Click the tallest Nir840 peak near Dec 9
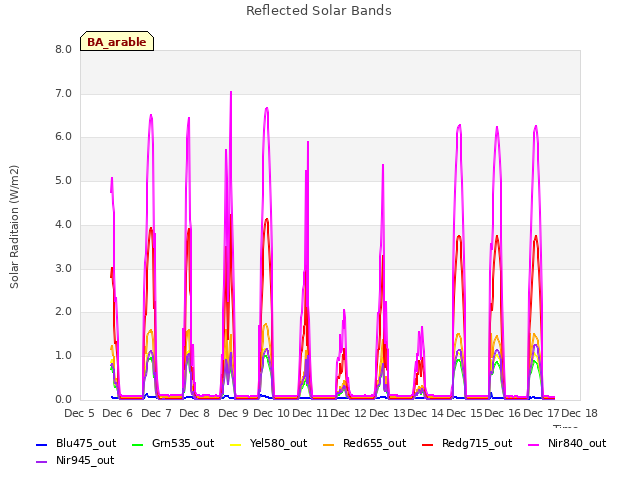 231,92
